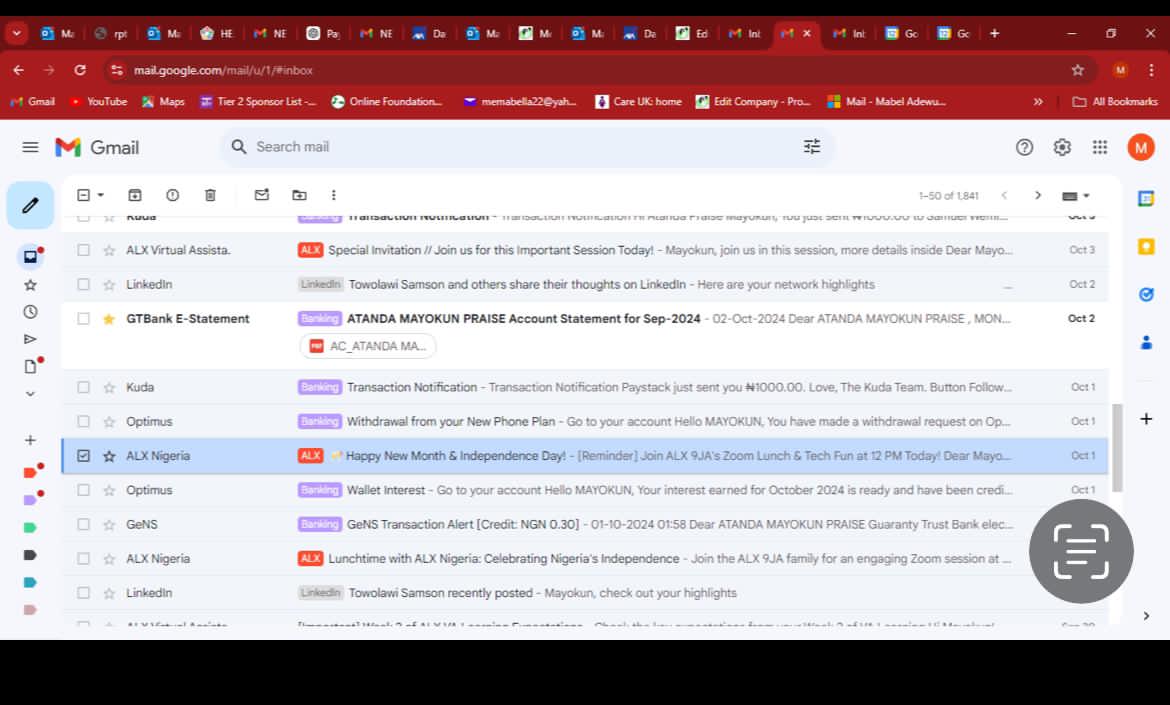Open the All Bookmarks folder

[x=1115, y=101]
